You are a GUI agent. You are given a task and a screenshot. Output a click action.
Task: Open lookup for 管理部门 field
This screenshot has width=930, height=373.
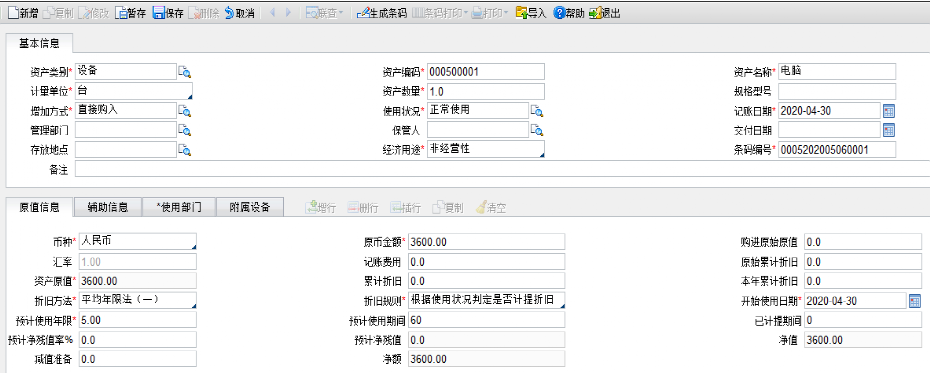point(185,130)
